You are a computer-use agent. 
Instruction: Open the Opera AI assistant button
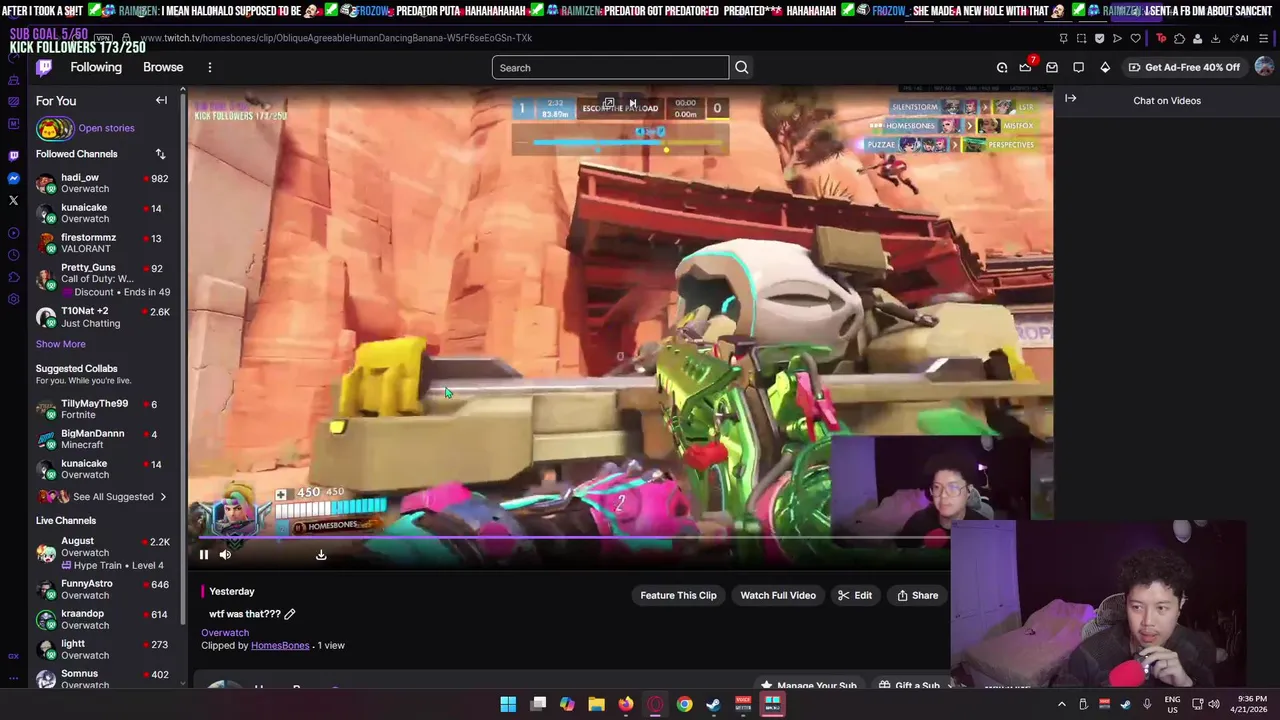click(1240, 38)
